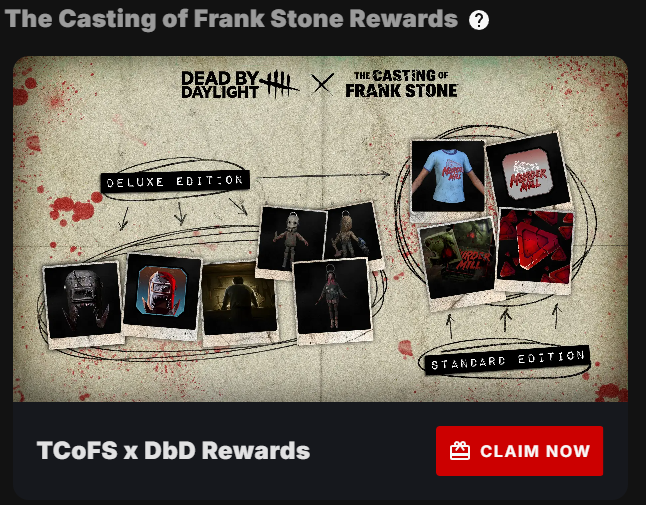Select the burlap doll charm photo

pos(351,232)
